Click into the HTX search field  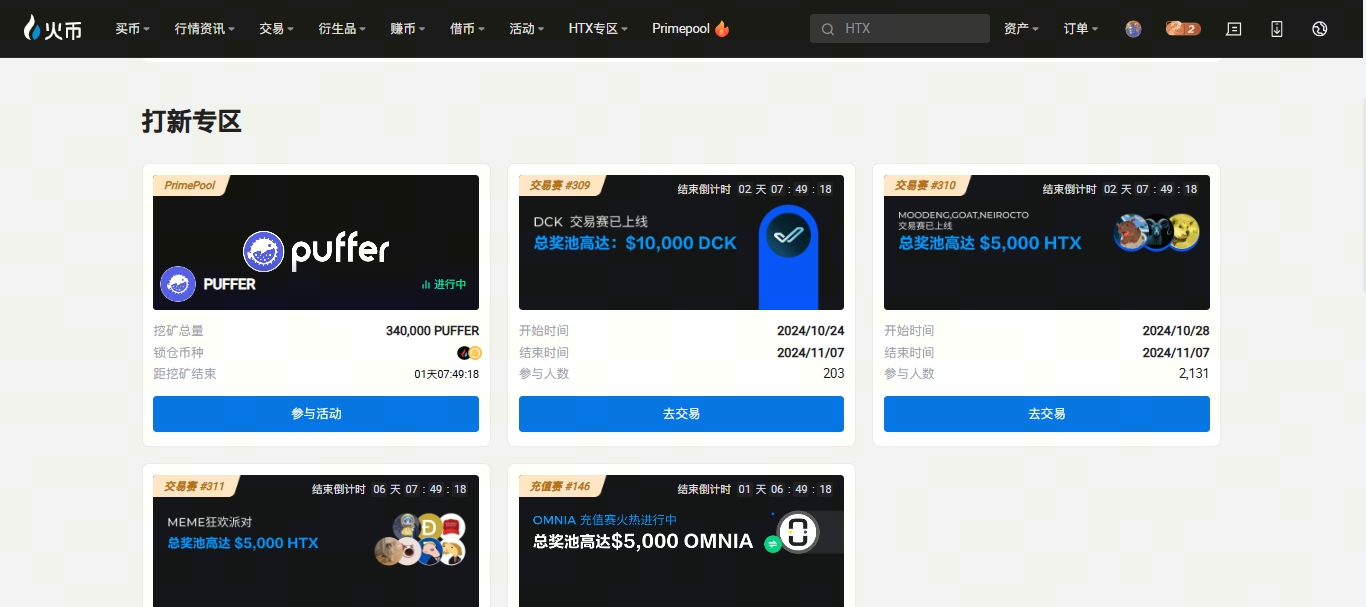tap(910, 29)
